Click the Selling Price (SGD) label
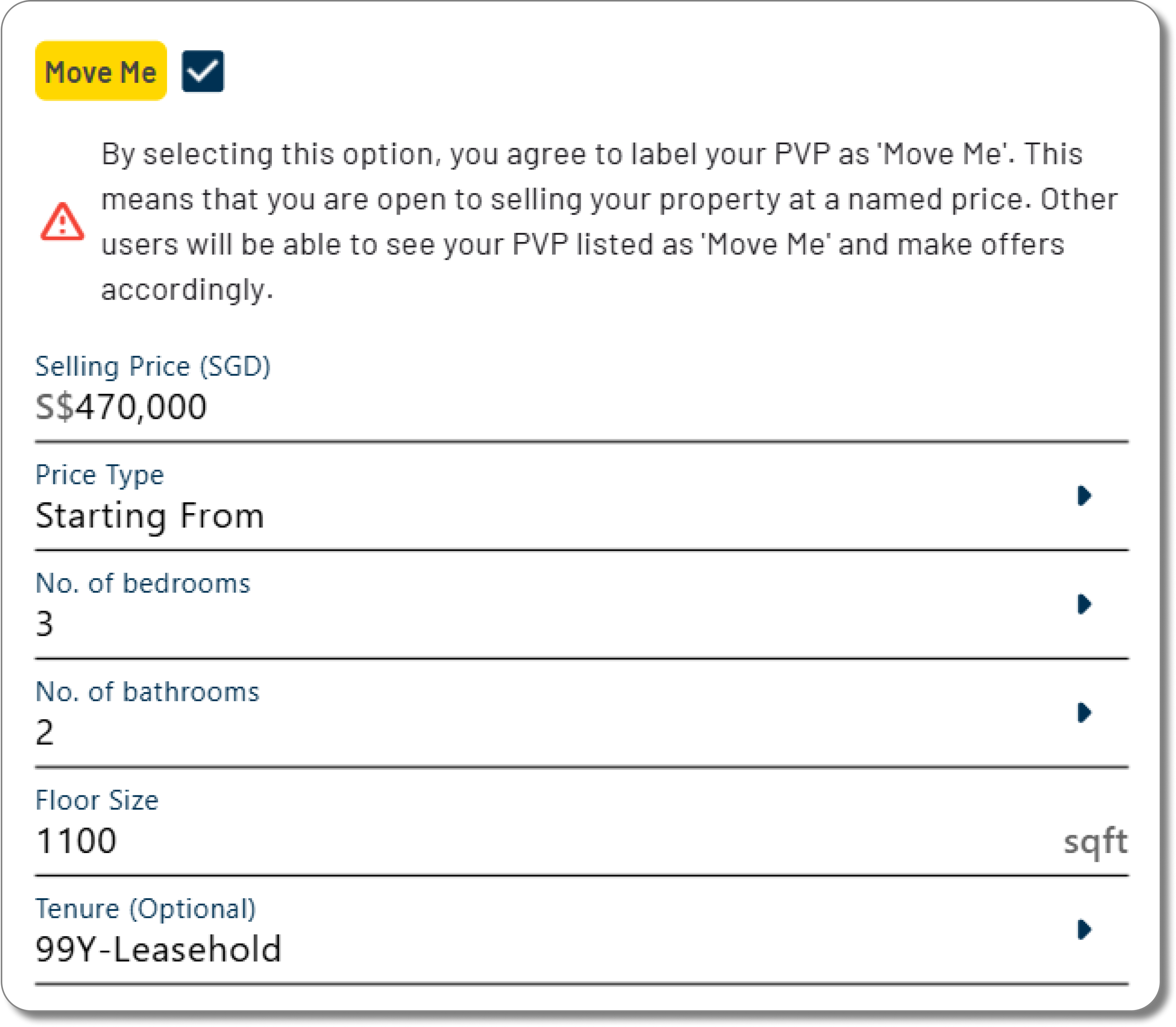The image size is (1176, 1027). pyautogui.click(x=153, y=367)
